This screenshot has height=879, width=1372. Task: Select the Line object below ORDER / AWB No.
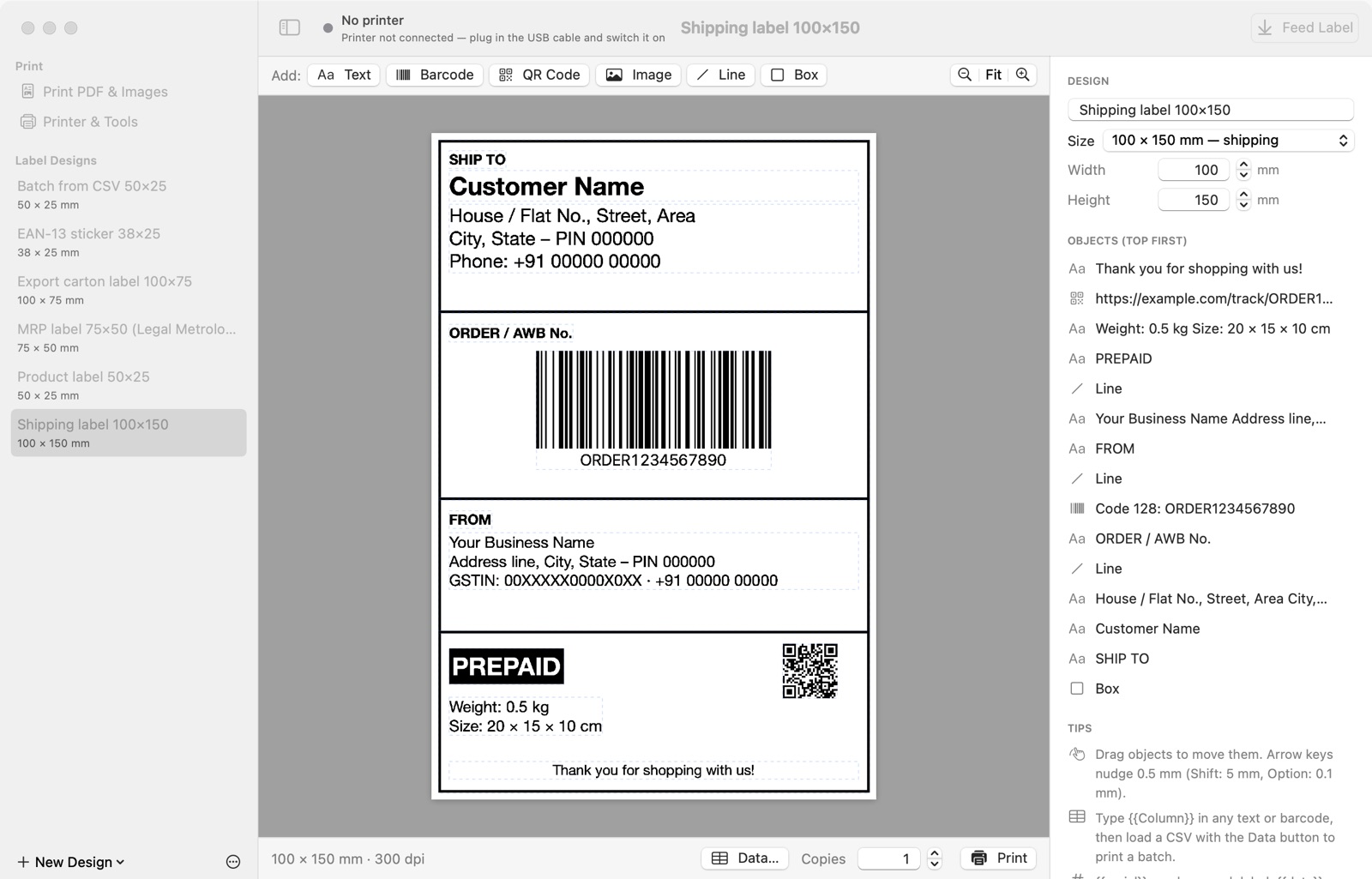(1210, 569)
